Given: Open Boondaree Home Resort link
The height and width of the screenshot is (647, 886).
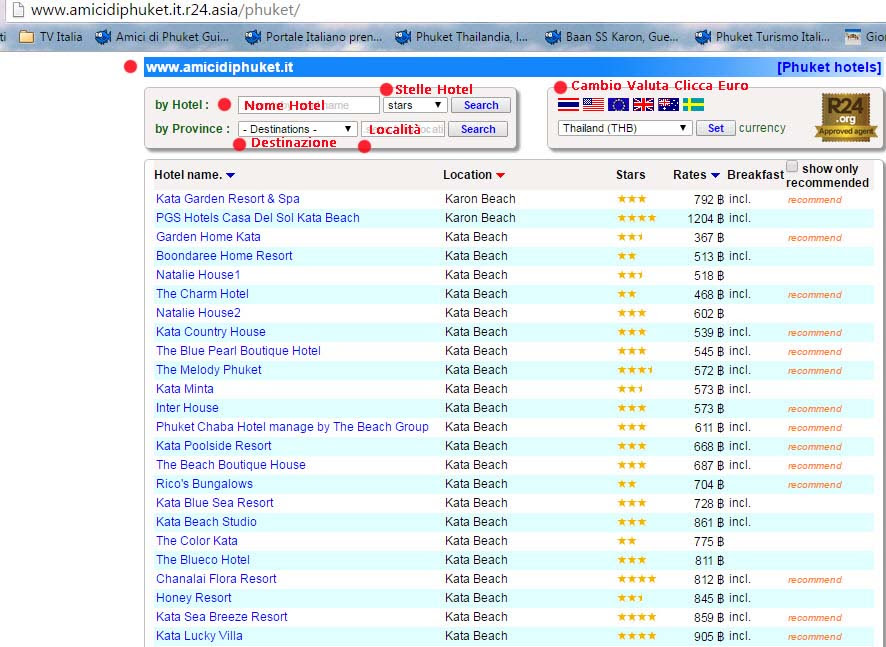Looking at the screenshot, I should pyautogui.click(x=224, y=256).
